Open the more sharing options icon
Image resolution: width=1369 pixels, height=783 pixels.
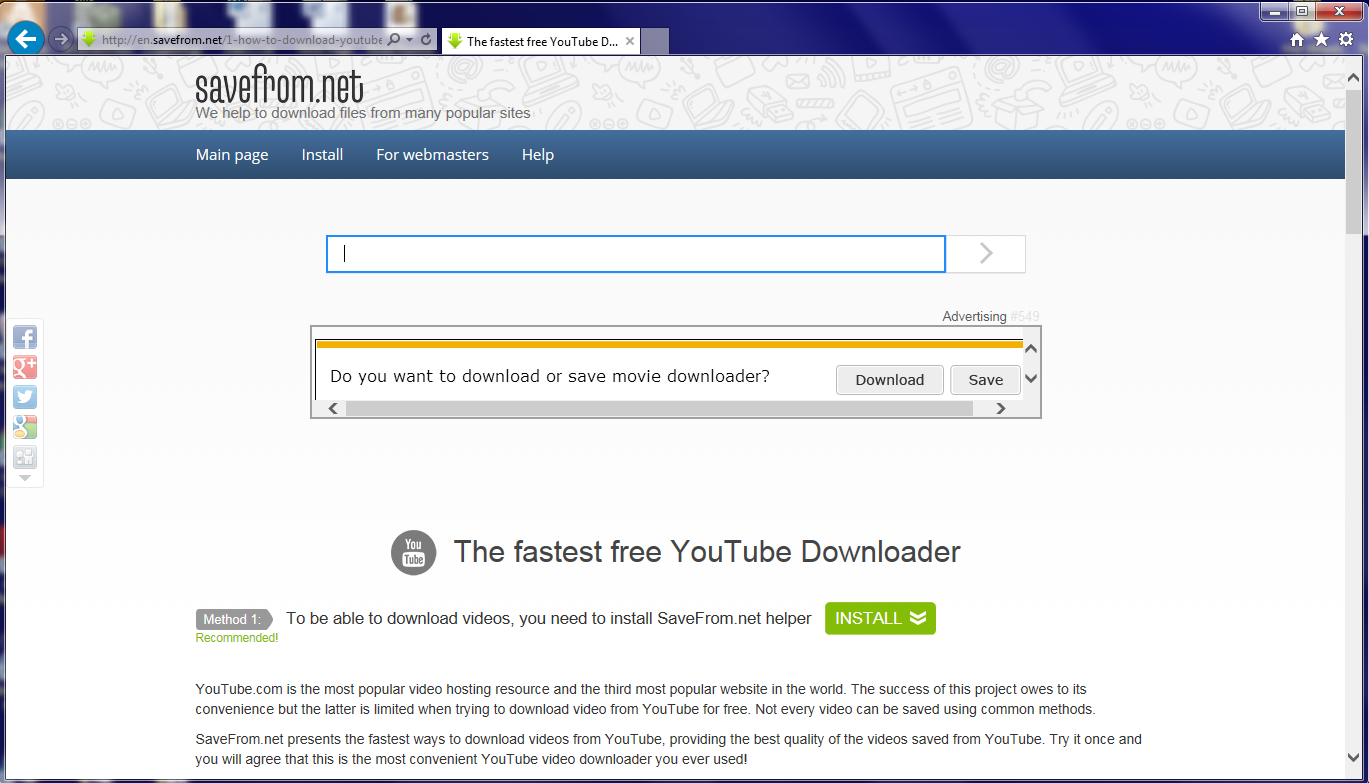click(25, 457)
